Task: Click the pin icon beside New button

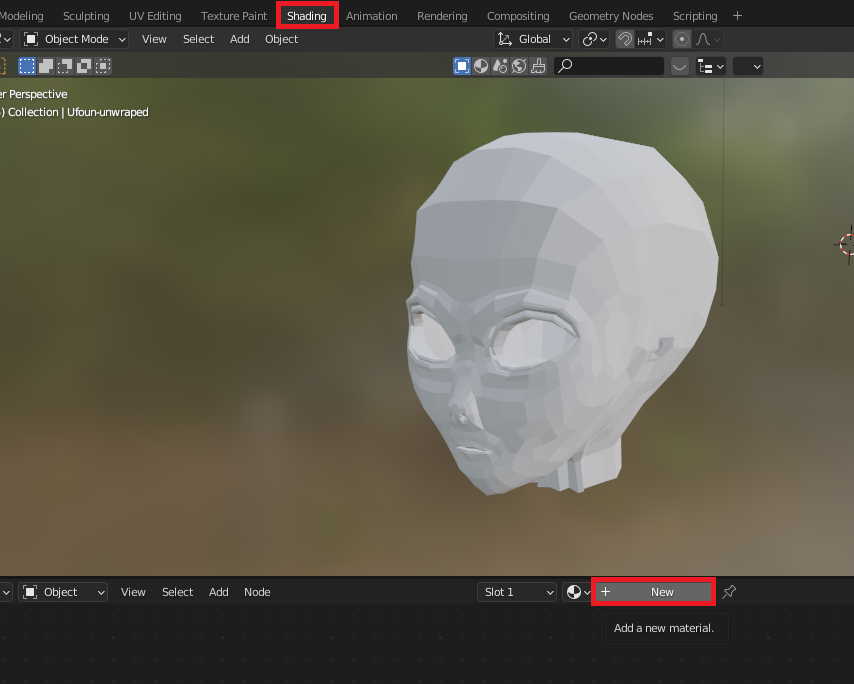Action: [729, 592]
